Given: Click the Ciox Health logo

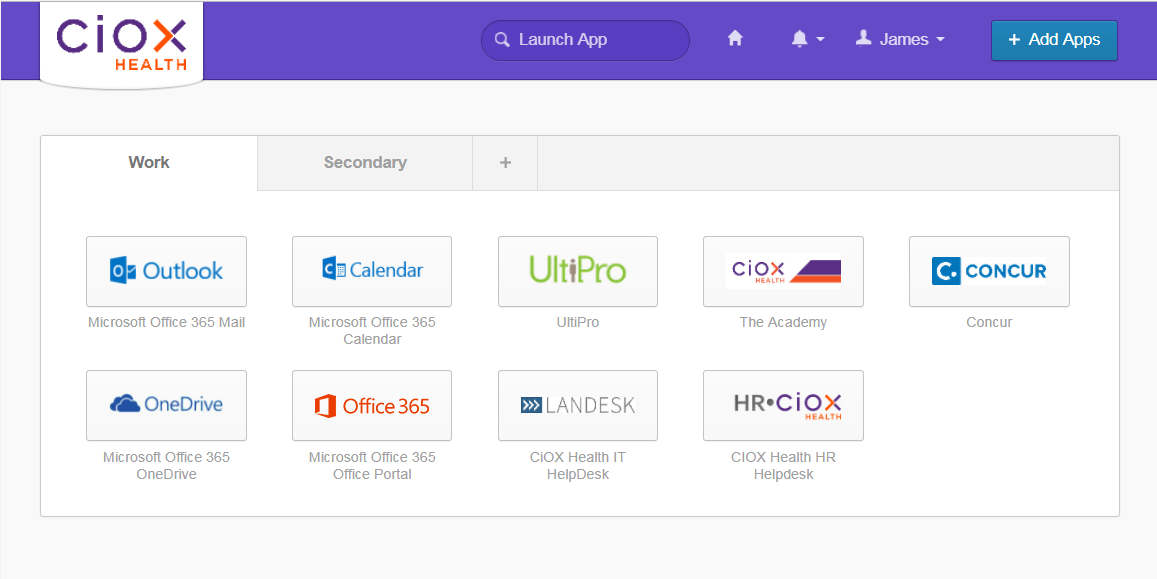Looking at the screenshot, I should tap(122, 44).
